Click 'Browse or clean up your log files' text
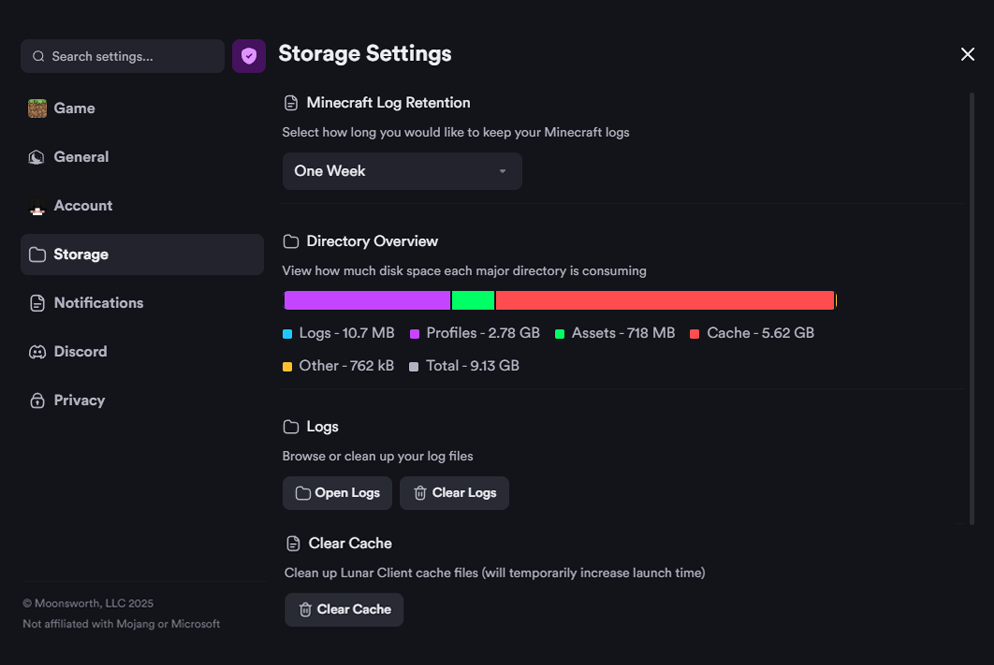This screenshot has width=994, height=665. [378, 456]
